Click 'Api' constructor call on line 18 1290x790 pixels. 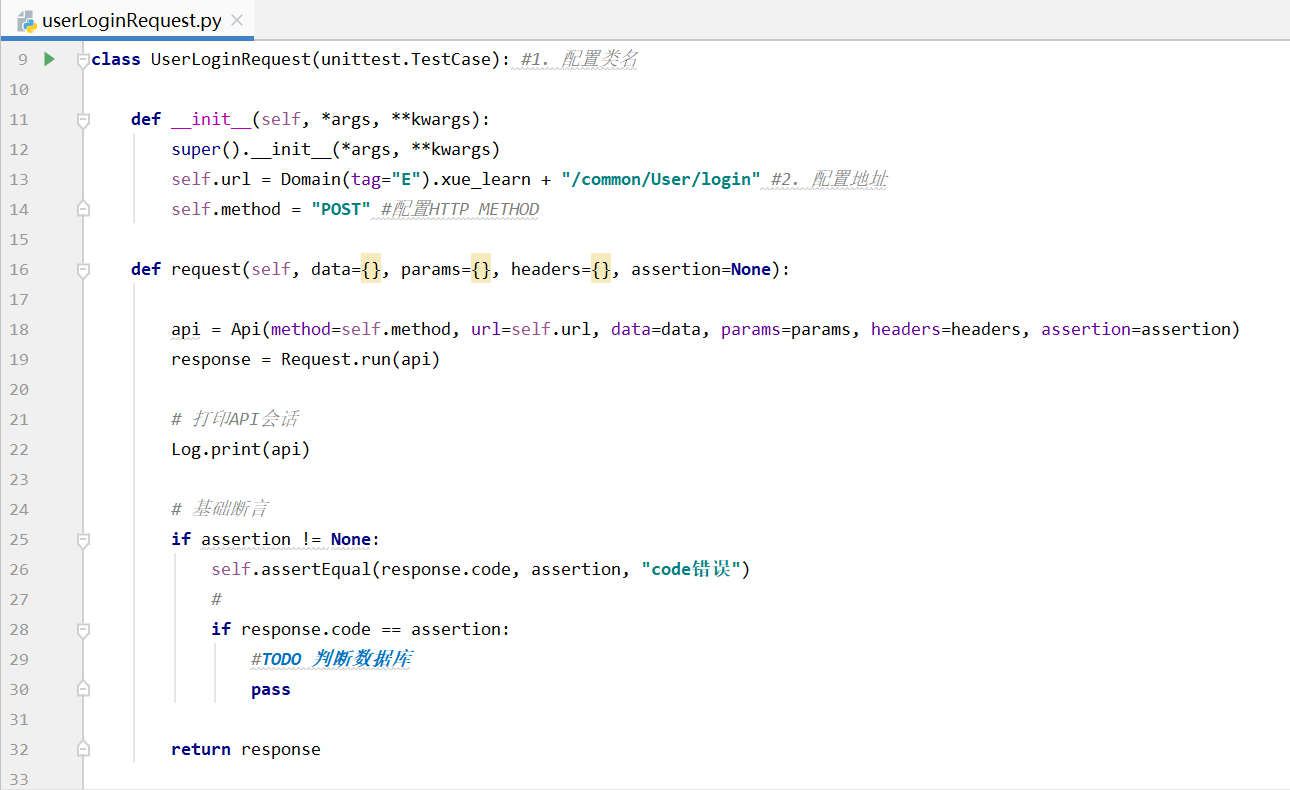click(x=246, y=329)
